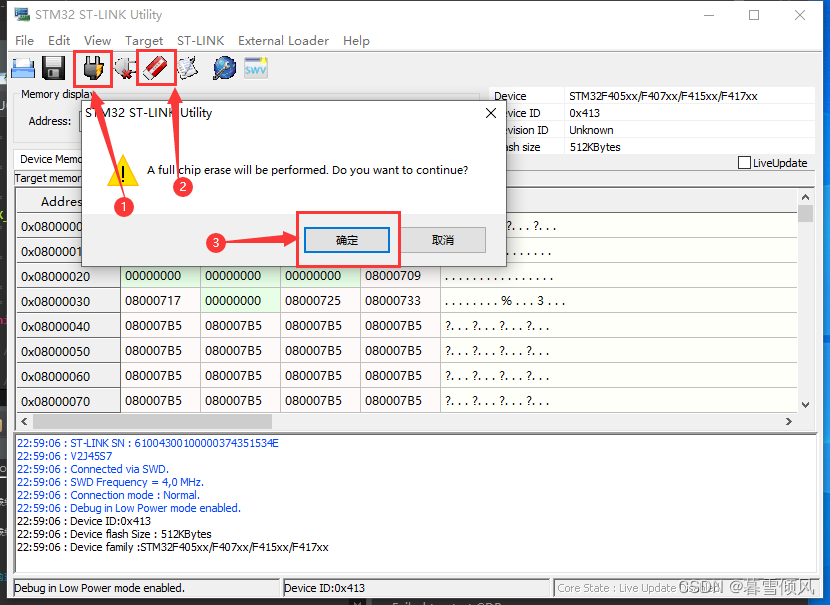Click log line Device flash Size : 512KBytes

coord(114,534)
